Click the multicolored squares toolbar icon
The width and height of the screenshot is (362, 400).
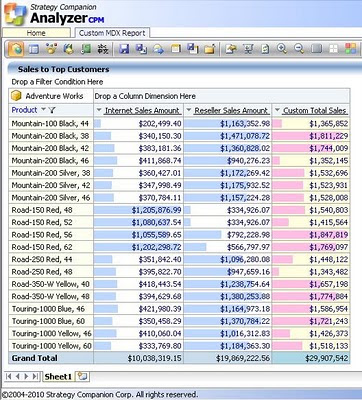[x=351, y=49]
